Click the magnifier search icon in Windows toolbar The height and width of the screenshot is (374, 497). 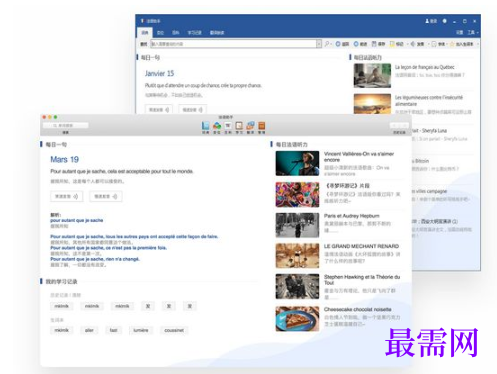[x=327, y=44]
